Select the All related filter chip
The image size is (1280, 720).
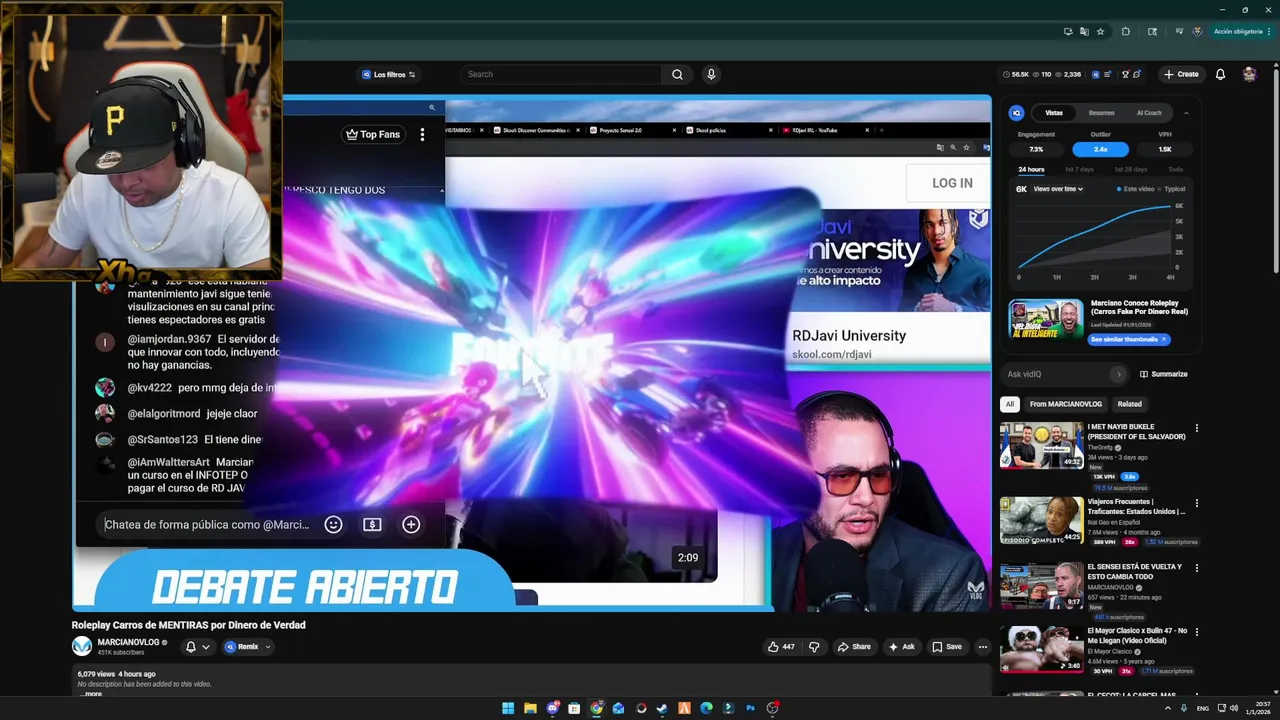point(1010,404)
